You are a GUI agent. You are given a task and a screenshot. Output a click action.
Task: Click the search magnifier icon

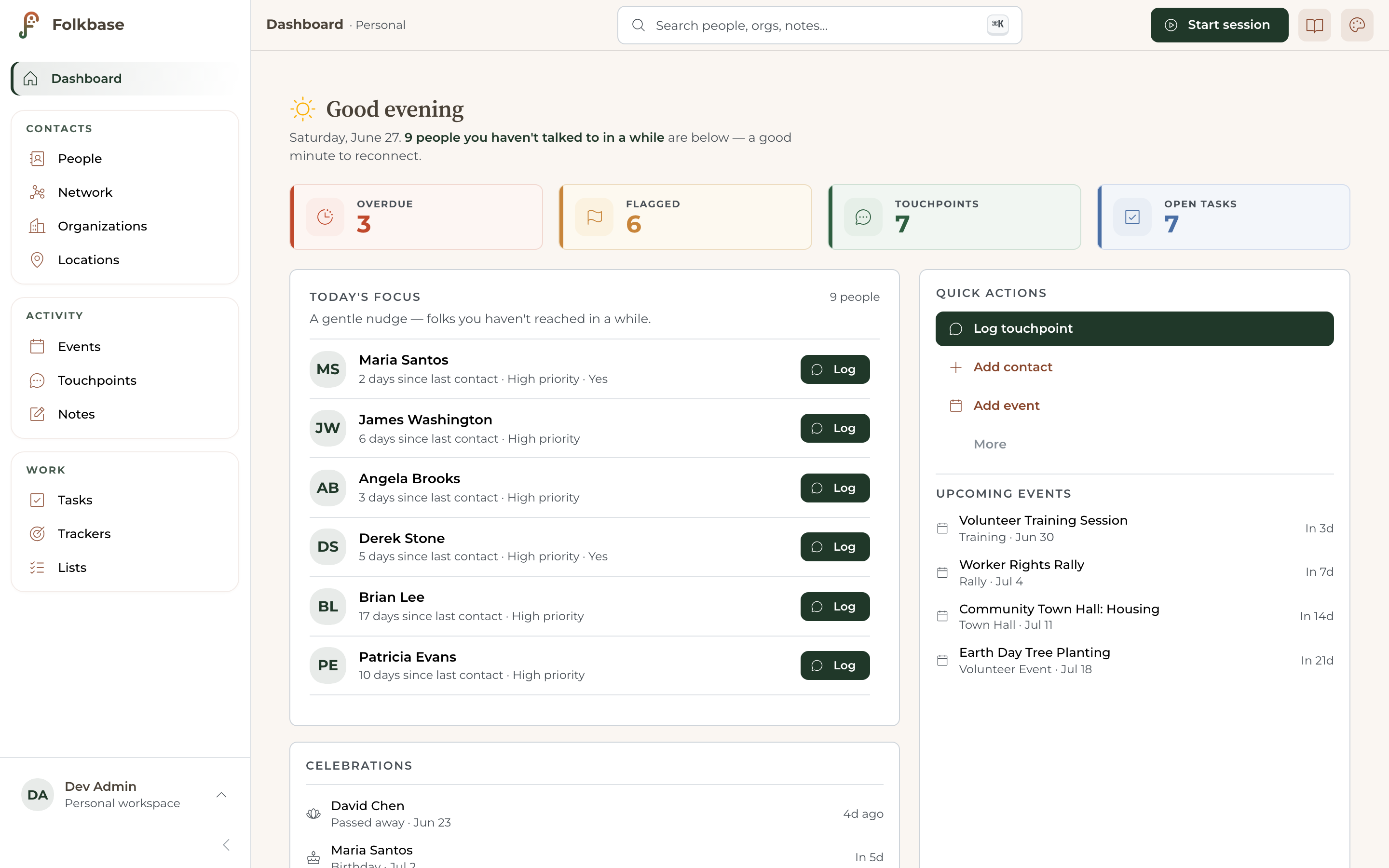tap(638, 25)
